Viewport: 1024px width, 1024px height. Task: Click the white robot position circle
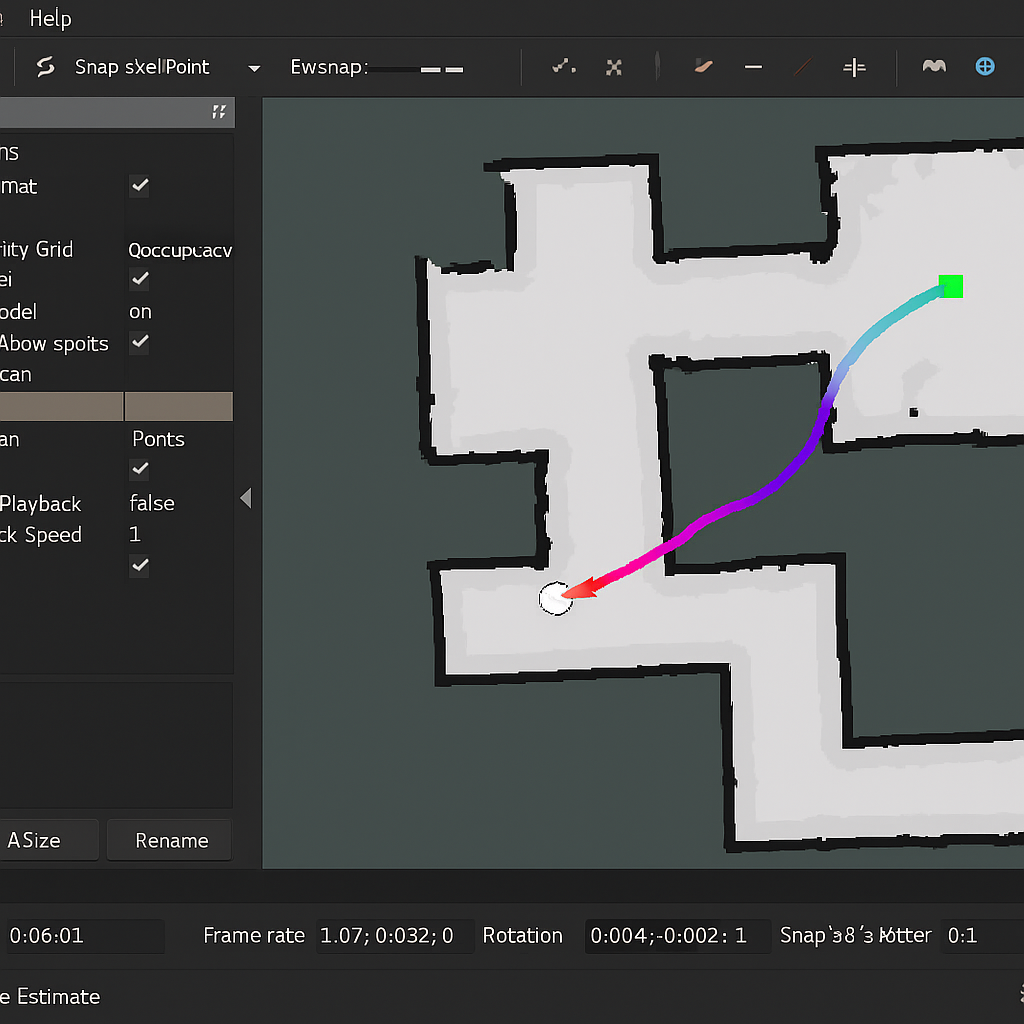point(555,598)
